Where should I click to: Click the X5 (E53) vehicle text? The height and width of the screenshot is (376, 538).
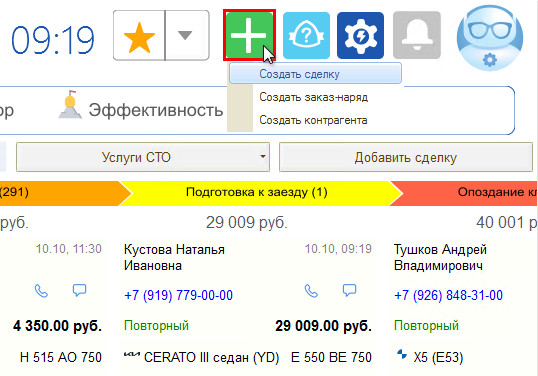(x=438, y=357)
